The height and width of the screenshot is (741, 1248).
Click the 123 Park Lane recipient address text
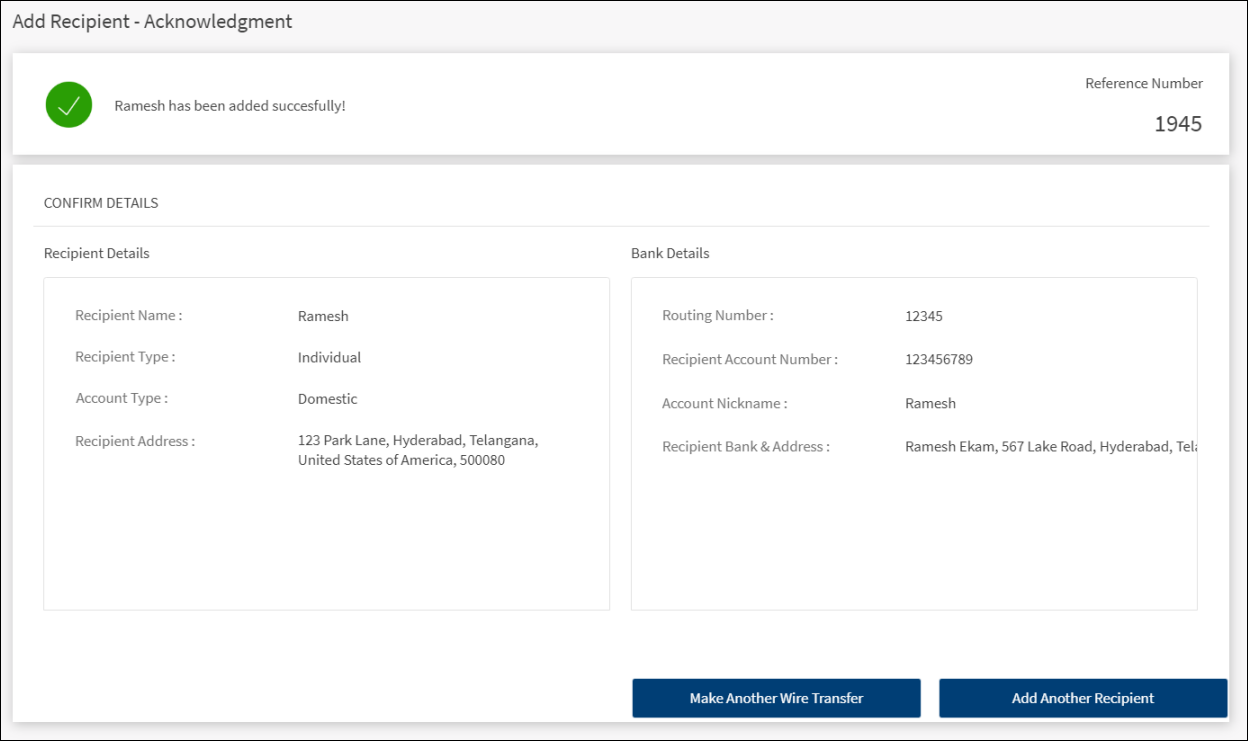point(418,450)
